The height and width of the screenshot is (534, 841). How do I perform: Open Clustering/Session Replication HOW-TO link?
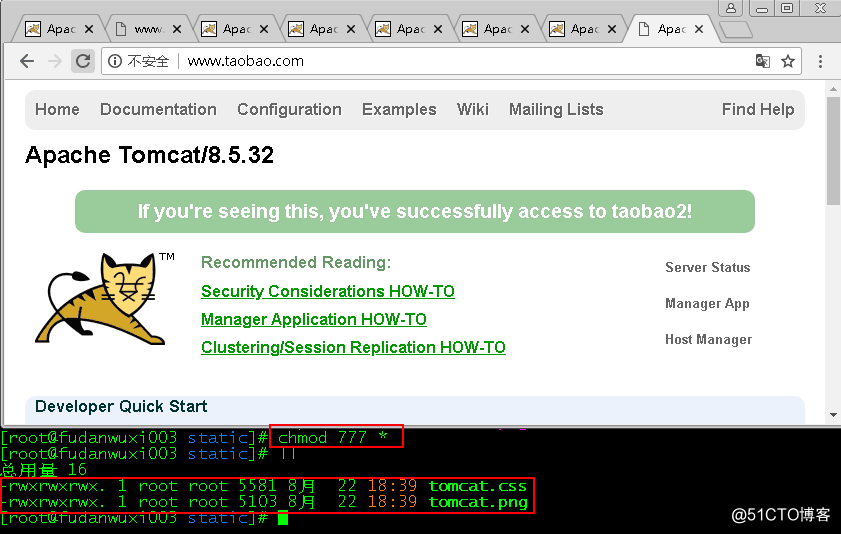click(x=353, y=347)
